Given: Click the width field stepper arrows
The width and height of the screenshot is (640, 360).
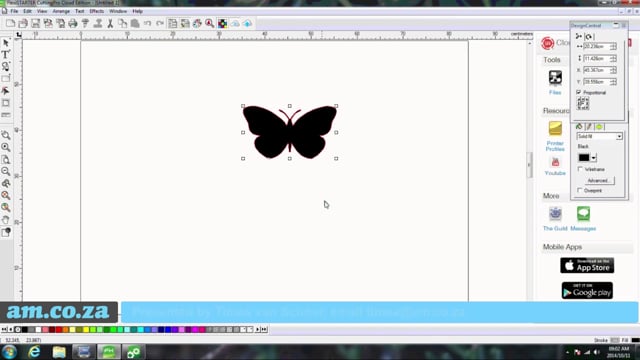Looking at the screenshot, I should pos(613,47).
